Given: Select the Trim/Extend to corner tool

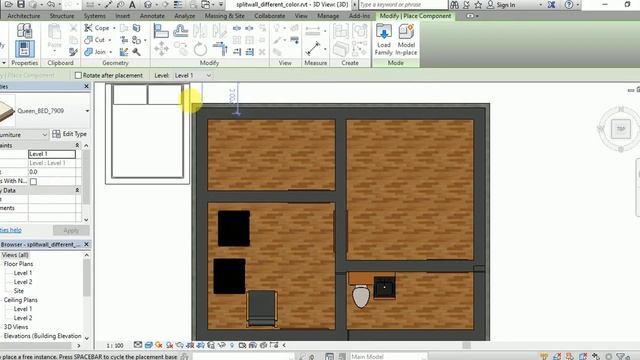Looking at the screenshot, I should [220, 49].
